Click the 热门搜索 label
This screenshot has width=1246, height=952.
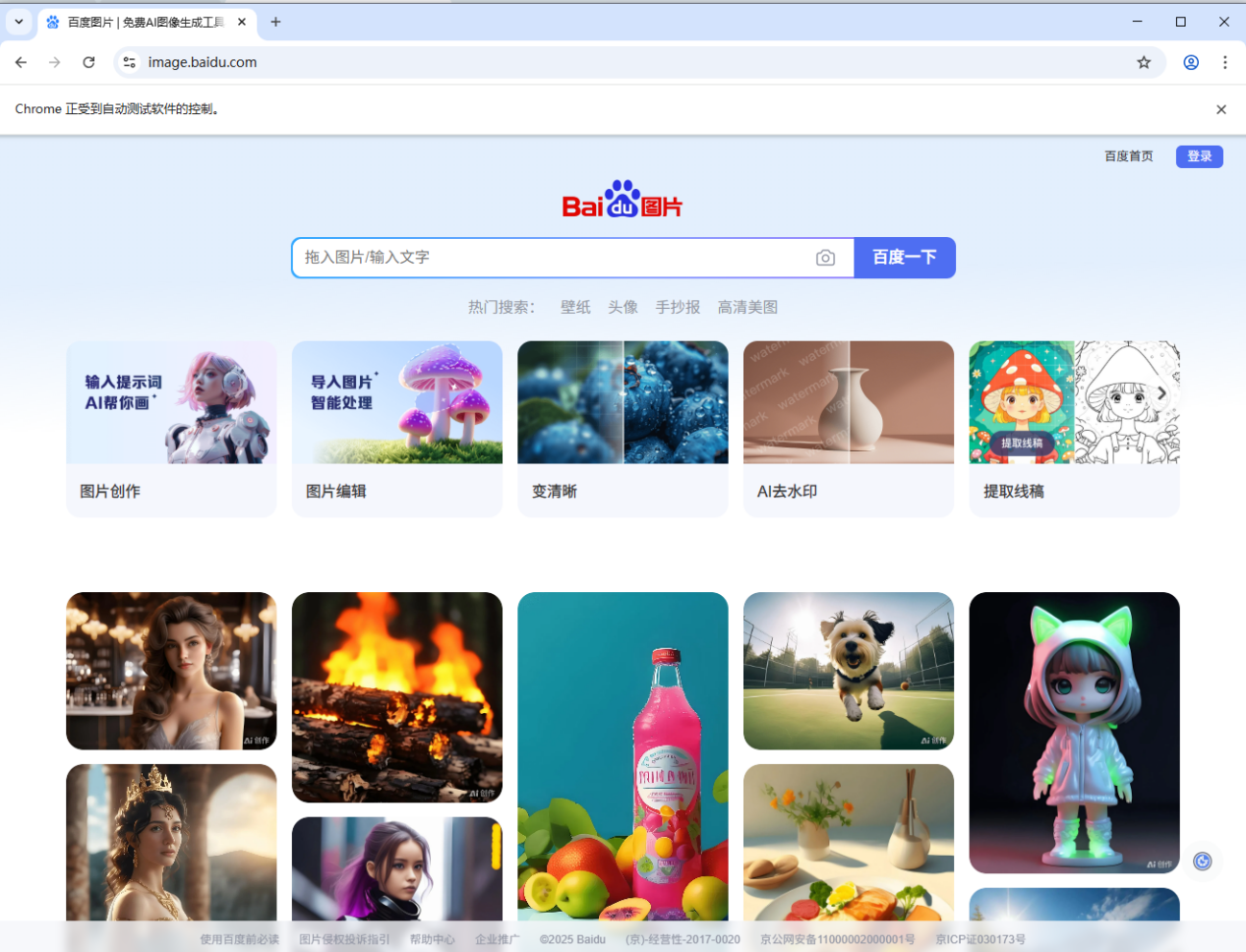(x=502, y=308)
